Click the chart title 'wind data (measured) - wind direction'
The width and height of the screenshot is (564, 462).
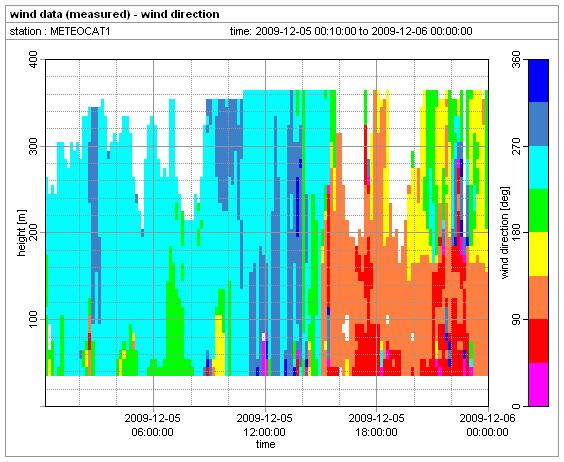[114, 14]
